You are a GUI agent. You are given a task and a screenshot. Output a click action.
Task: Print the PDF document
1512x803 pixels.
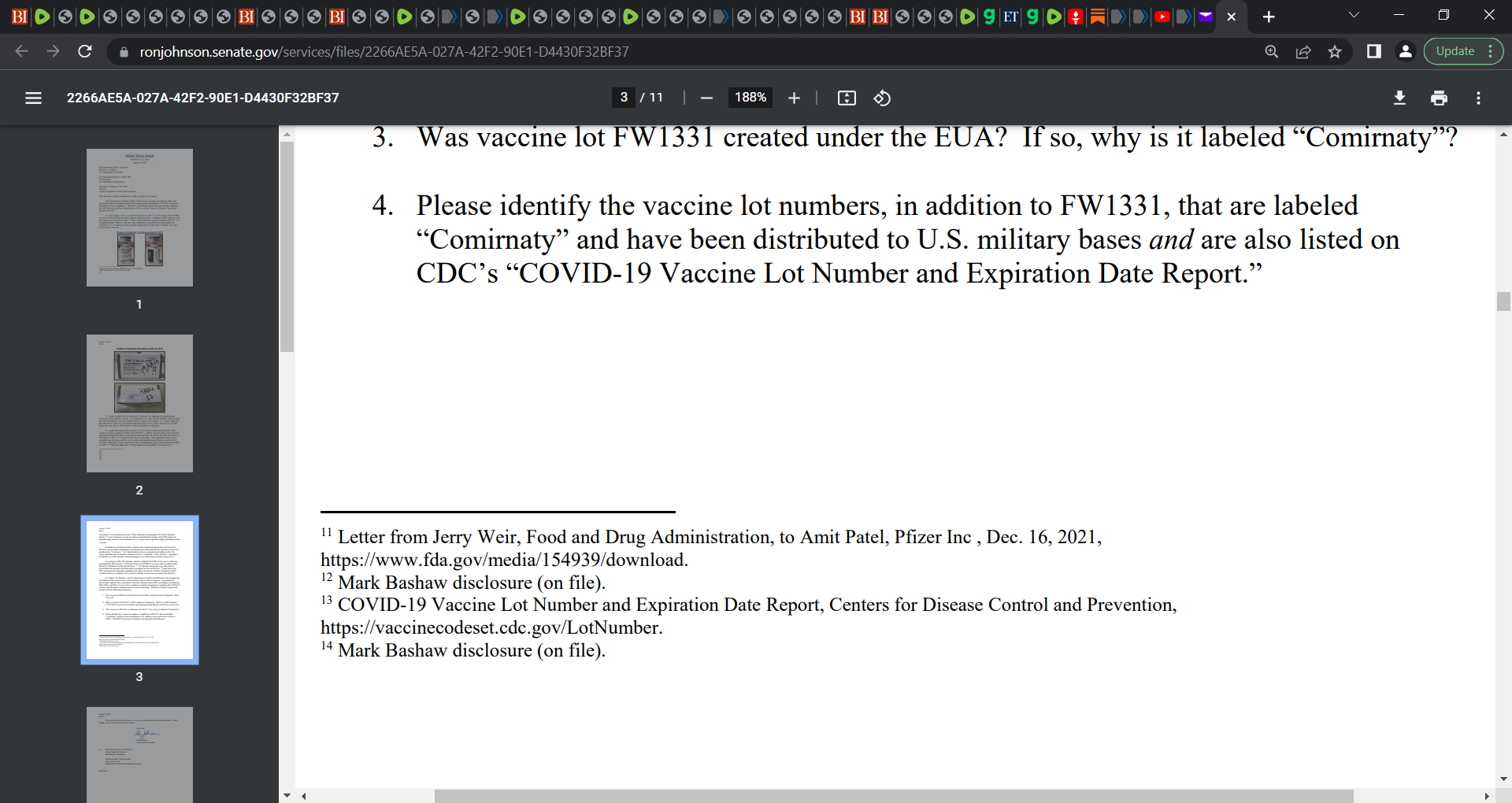[1439, 98]
